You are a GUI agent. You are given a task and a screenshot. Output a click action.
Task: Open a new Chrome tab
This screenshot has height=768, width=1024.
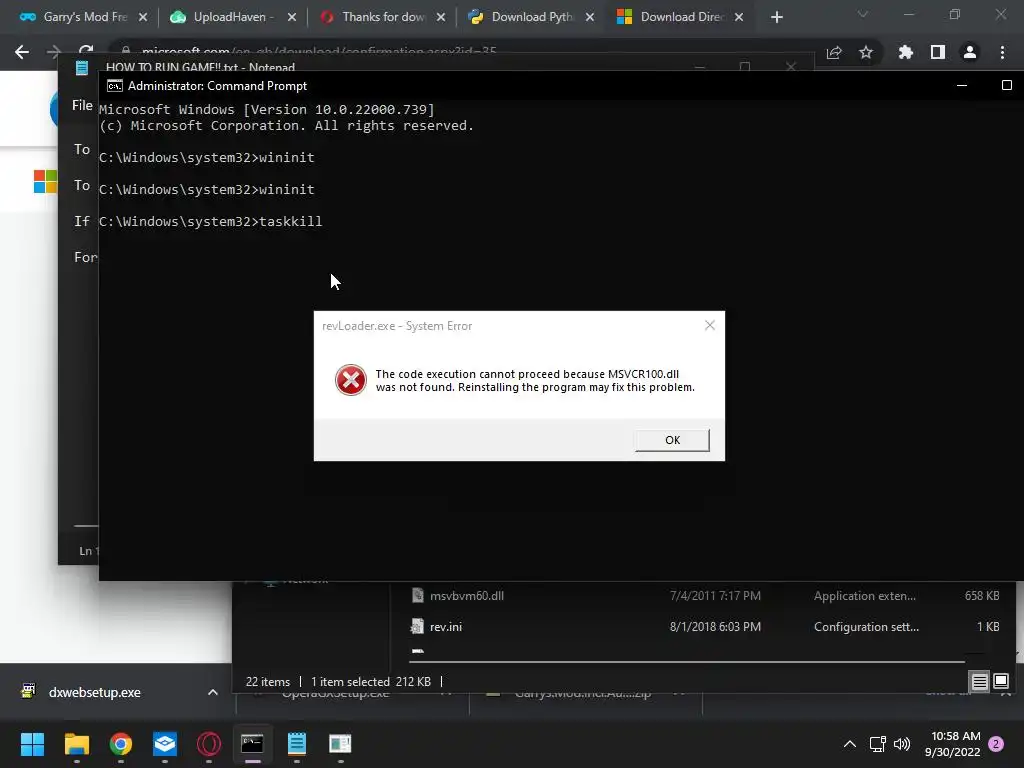coord(776,17)
